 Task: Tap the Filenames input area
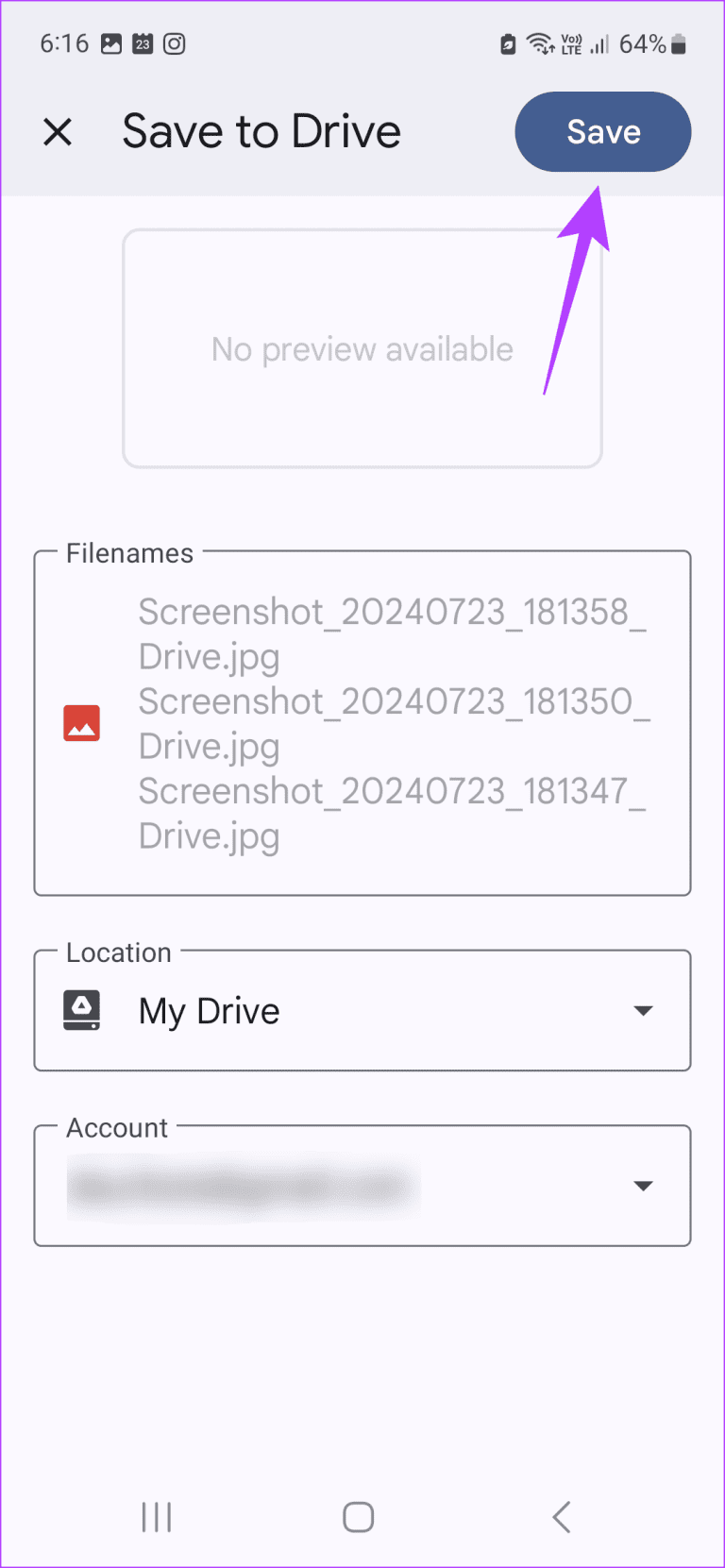[x=392, y=722]
